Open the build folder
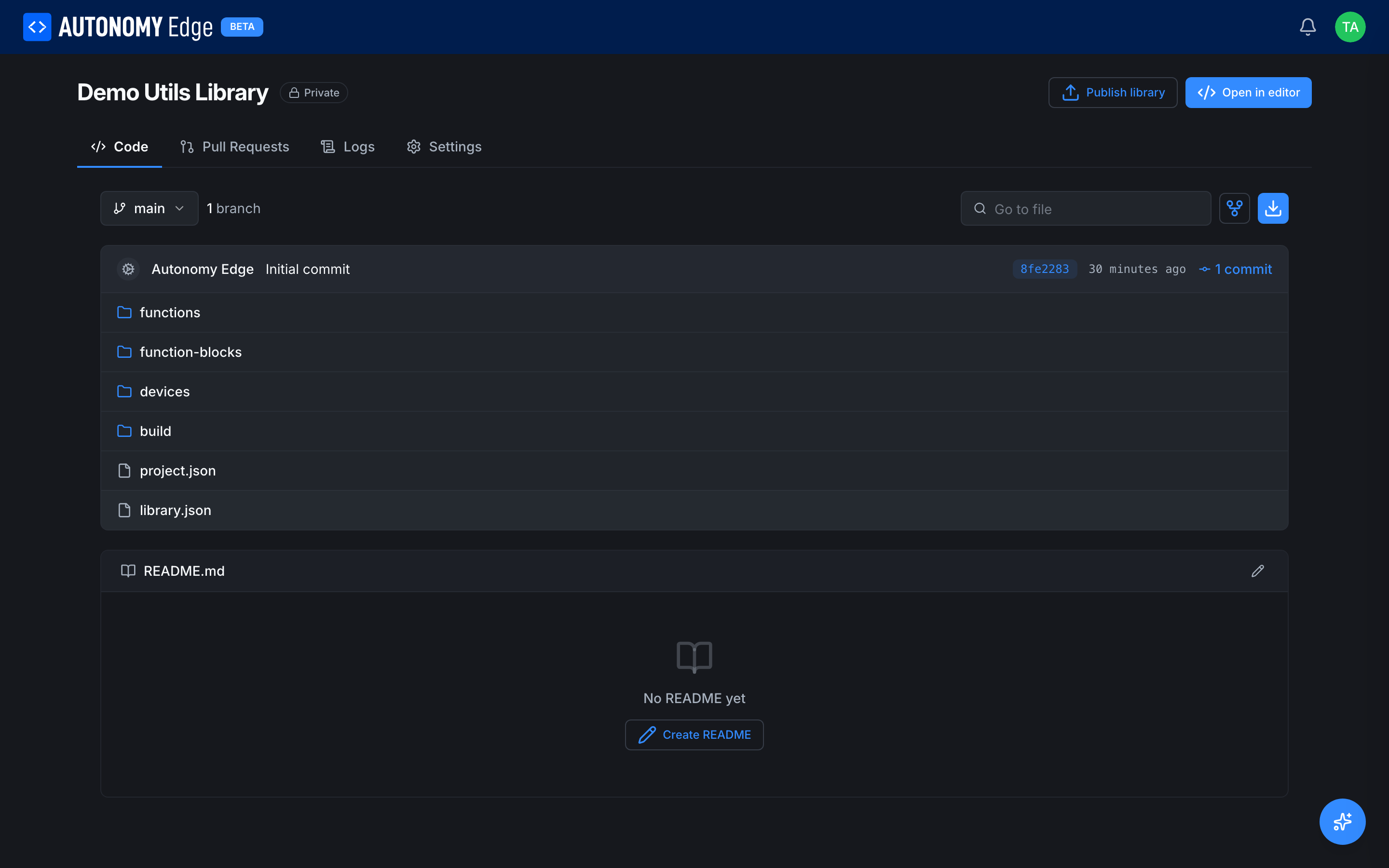 click(694, 431)
